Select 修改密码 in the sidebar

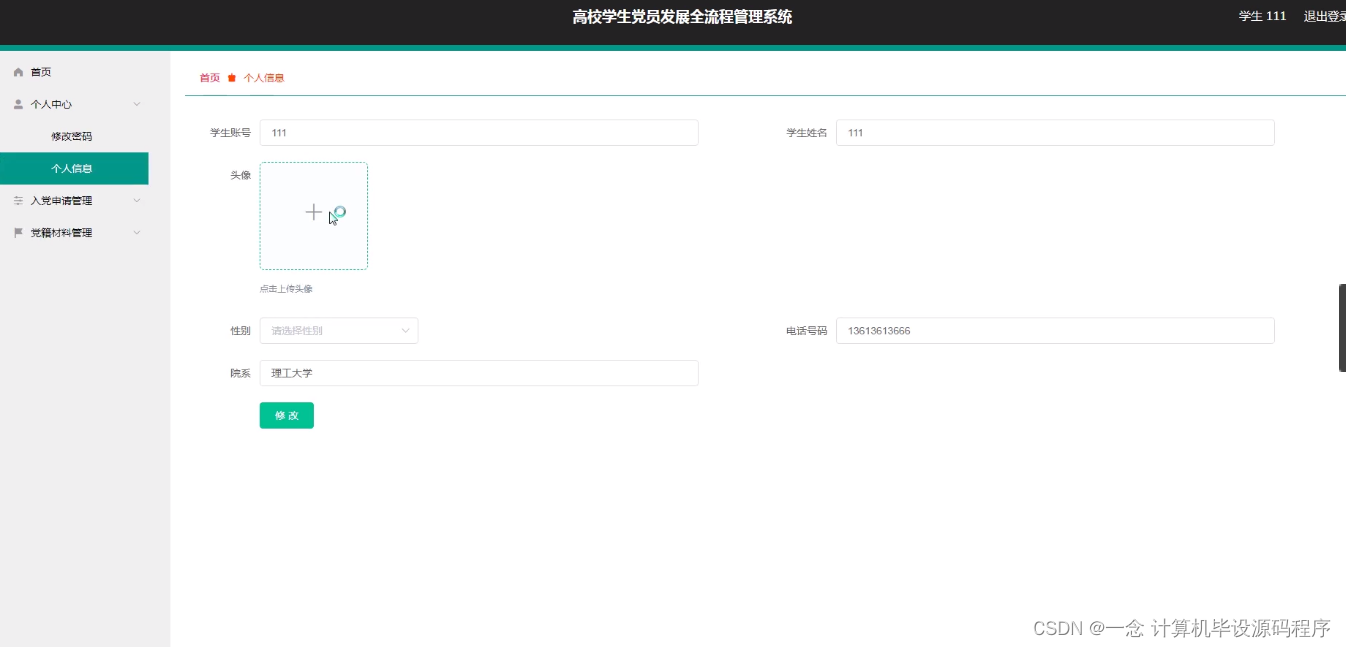pos(70,135)
